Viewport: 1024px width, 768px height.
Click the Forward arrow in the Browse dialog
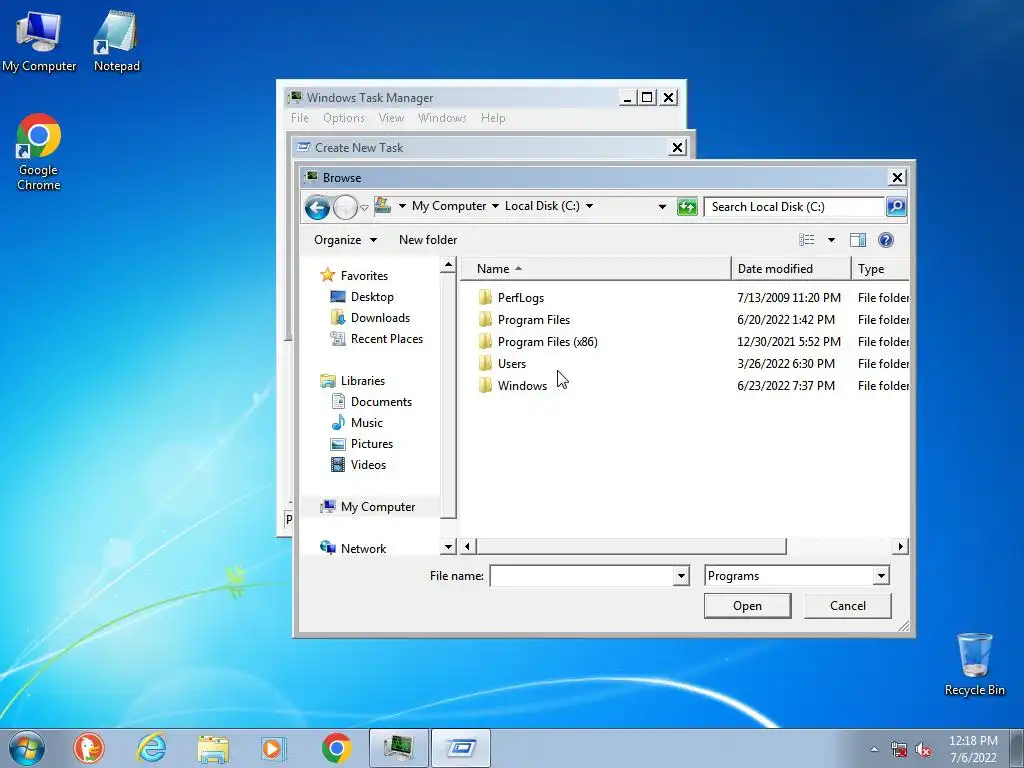(x=345, y=208)
